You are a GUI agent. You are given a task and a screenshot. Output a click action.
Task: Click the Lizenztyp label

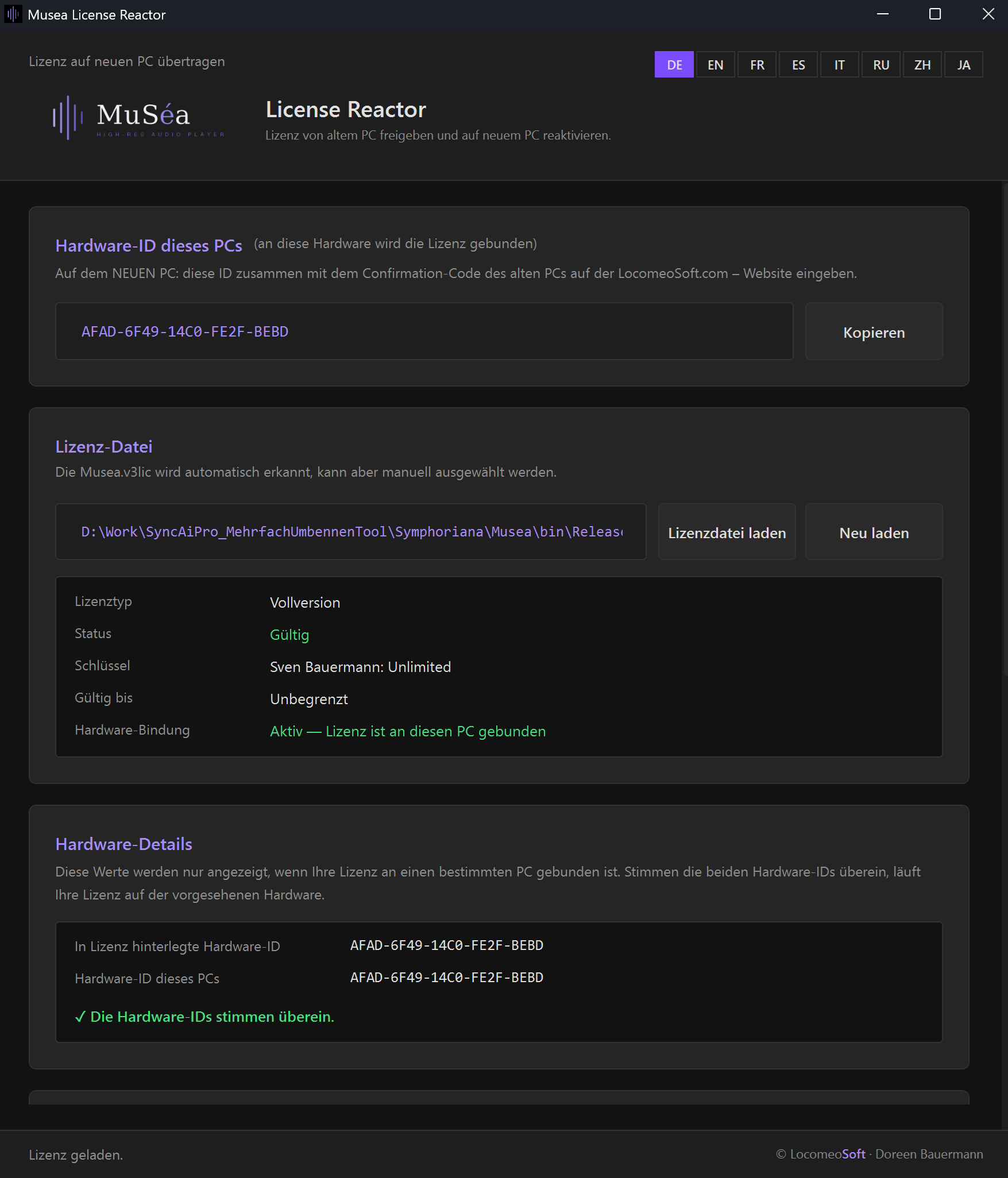pos(103,601)
